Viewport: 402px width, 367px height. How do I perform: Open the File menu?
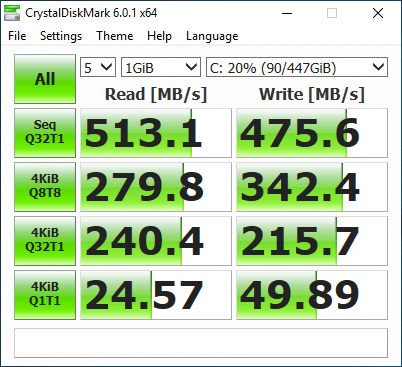coord(17,36)
